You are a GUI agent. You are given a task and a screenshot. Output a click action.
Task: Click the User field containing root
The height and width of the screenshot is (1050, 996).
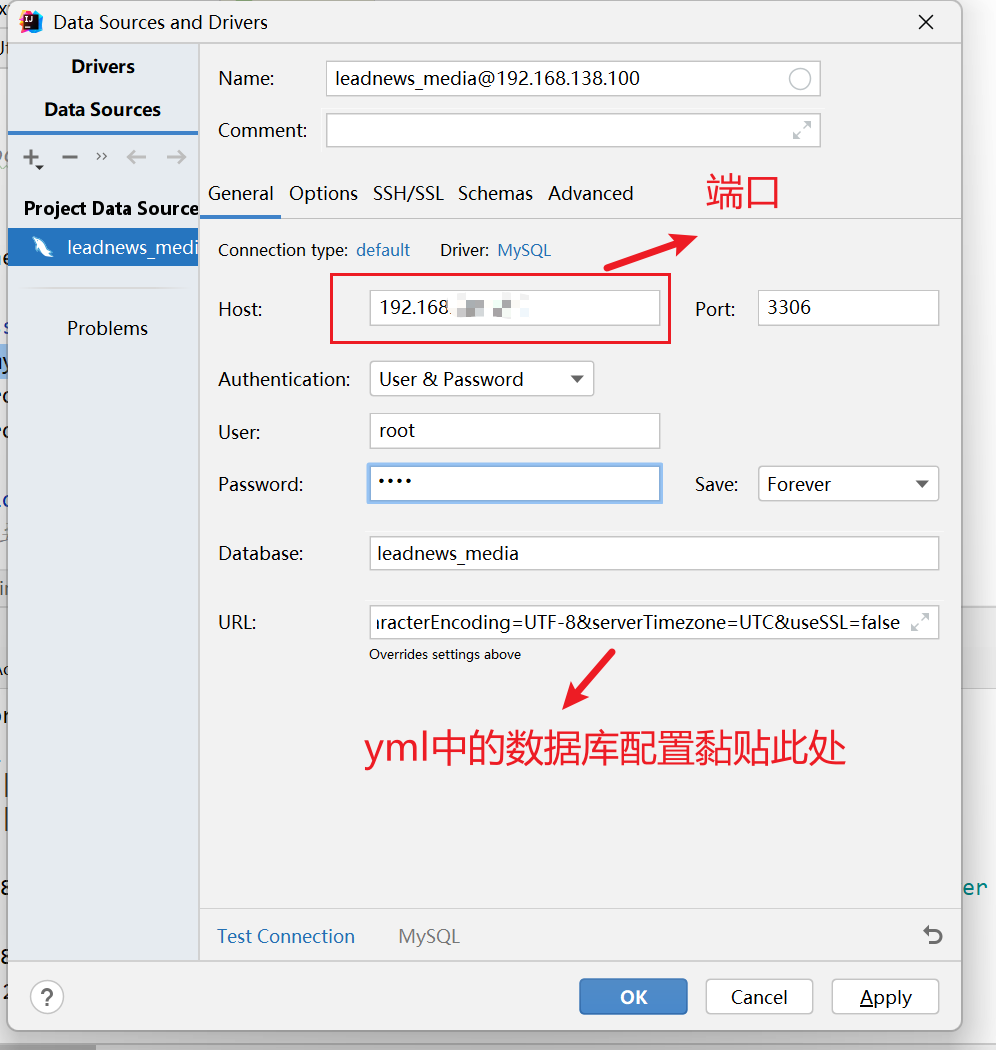click(x=514, y=431)
